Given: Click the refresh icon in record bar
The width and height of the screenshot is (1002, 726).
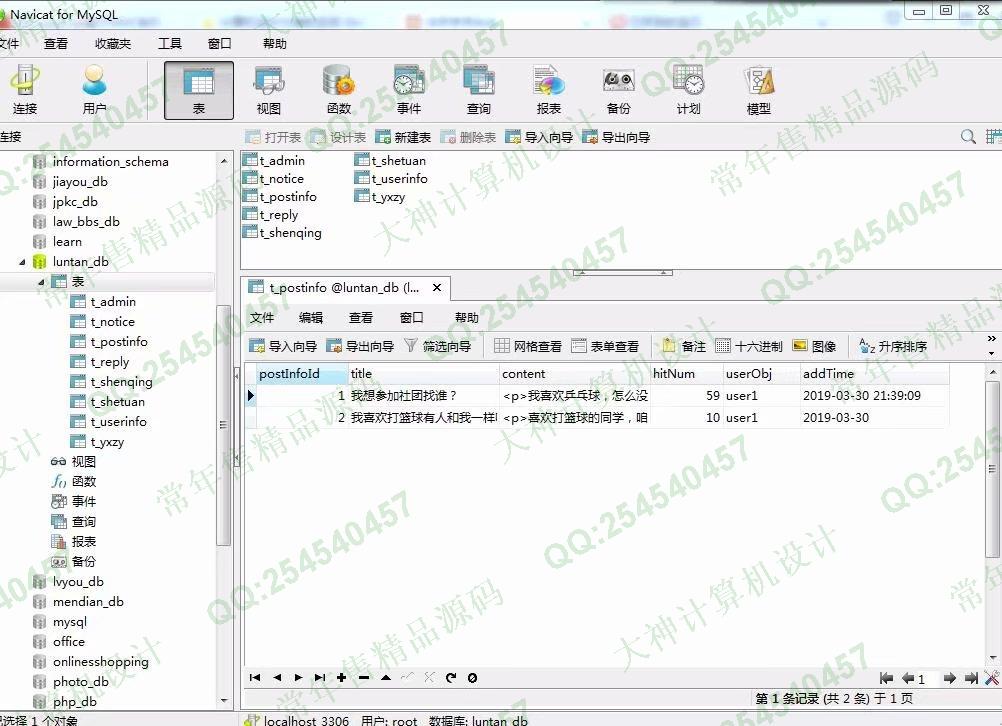Looking at the screenshot, I should pos(451,677).
